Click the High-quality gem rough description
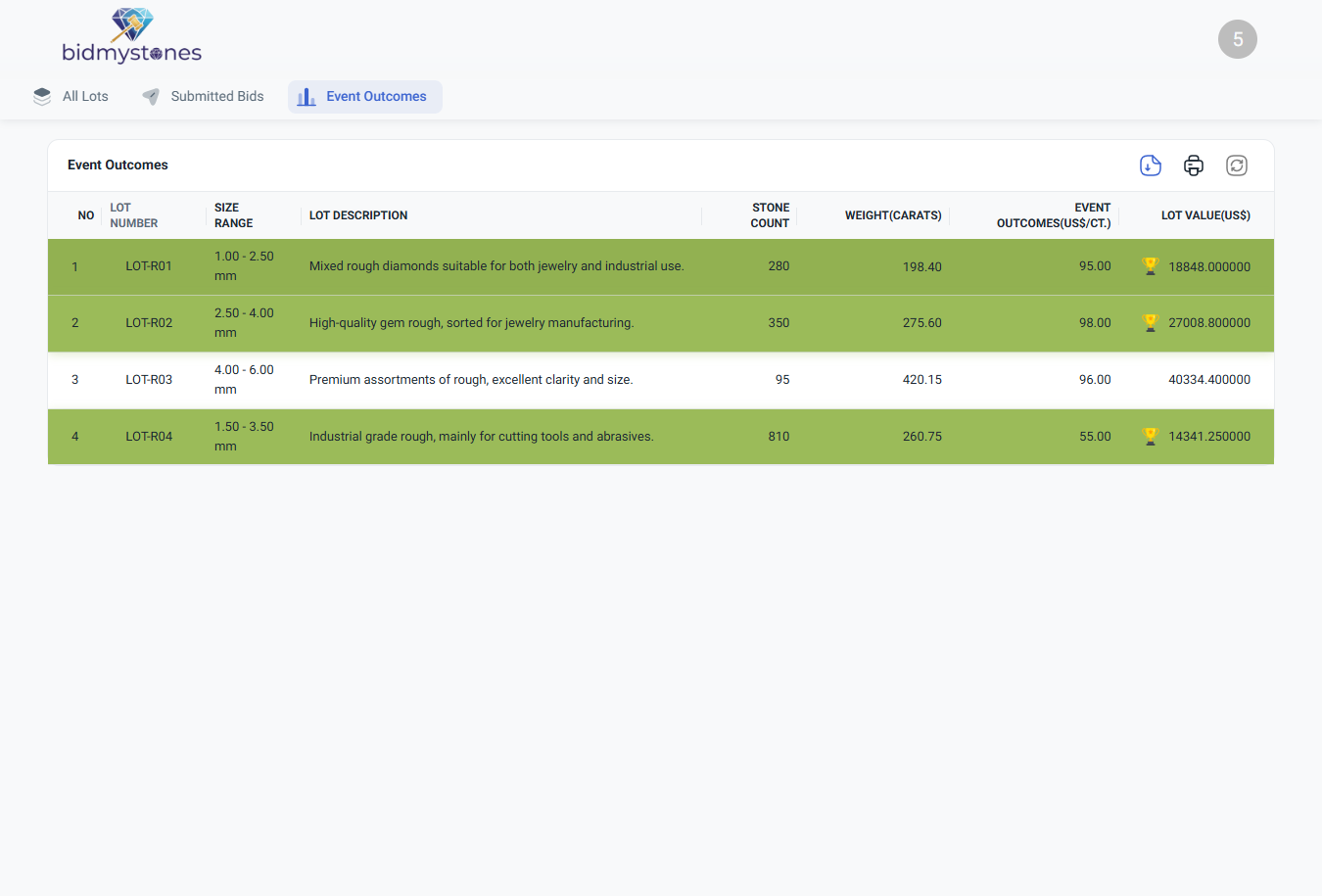The image size is (1322, 896). [x=472, y=323]
